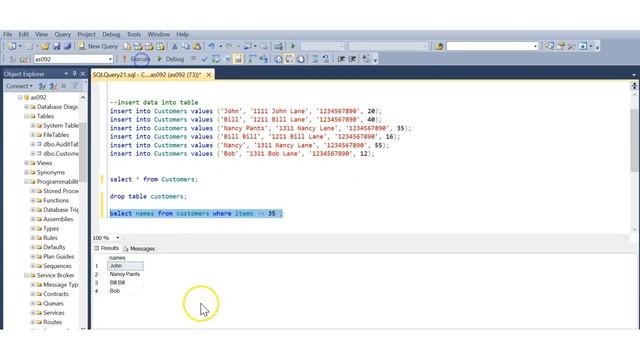Click the New Query button
The width and height of the screenshot is (640, 360).
point(98,46)
